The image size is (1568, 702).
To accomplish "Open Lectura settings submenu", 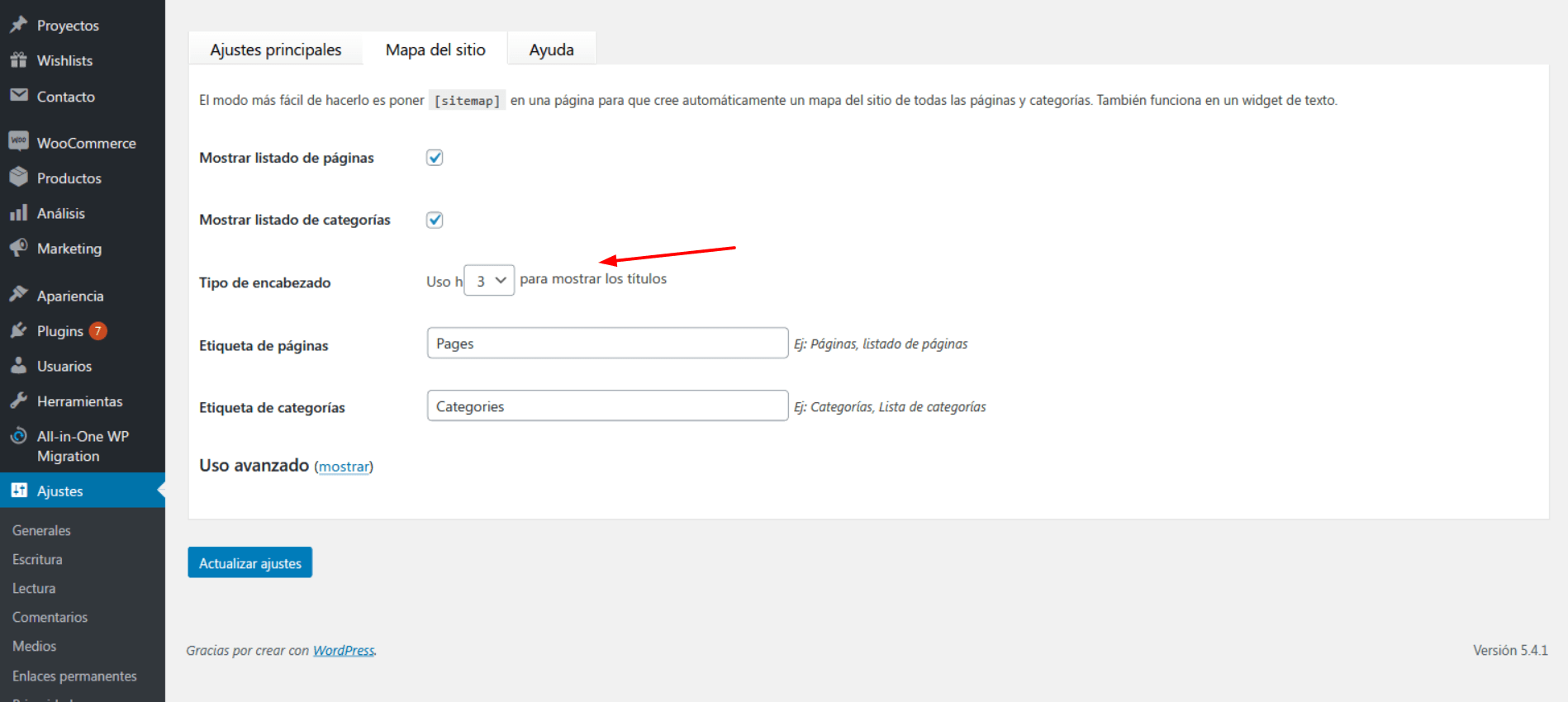I will (x=34, y=588).
